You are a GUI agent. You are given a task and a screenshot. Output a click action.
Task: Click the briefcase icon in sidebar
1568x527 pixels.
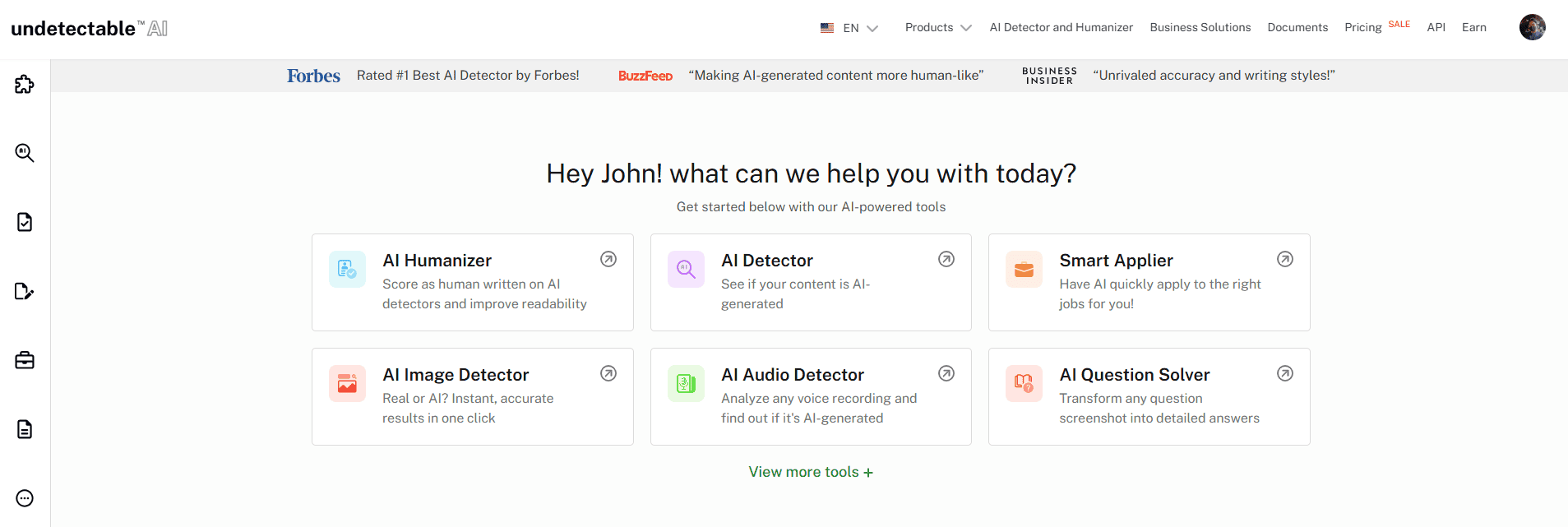pos(25,360)
